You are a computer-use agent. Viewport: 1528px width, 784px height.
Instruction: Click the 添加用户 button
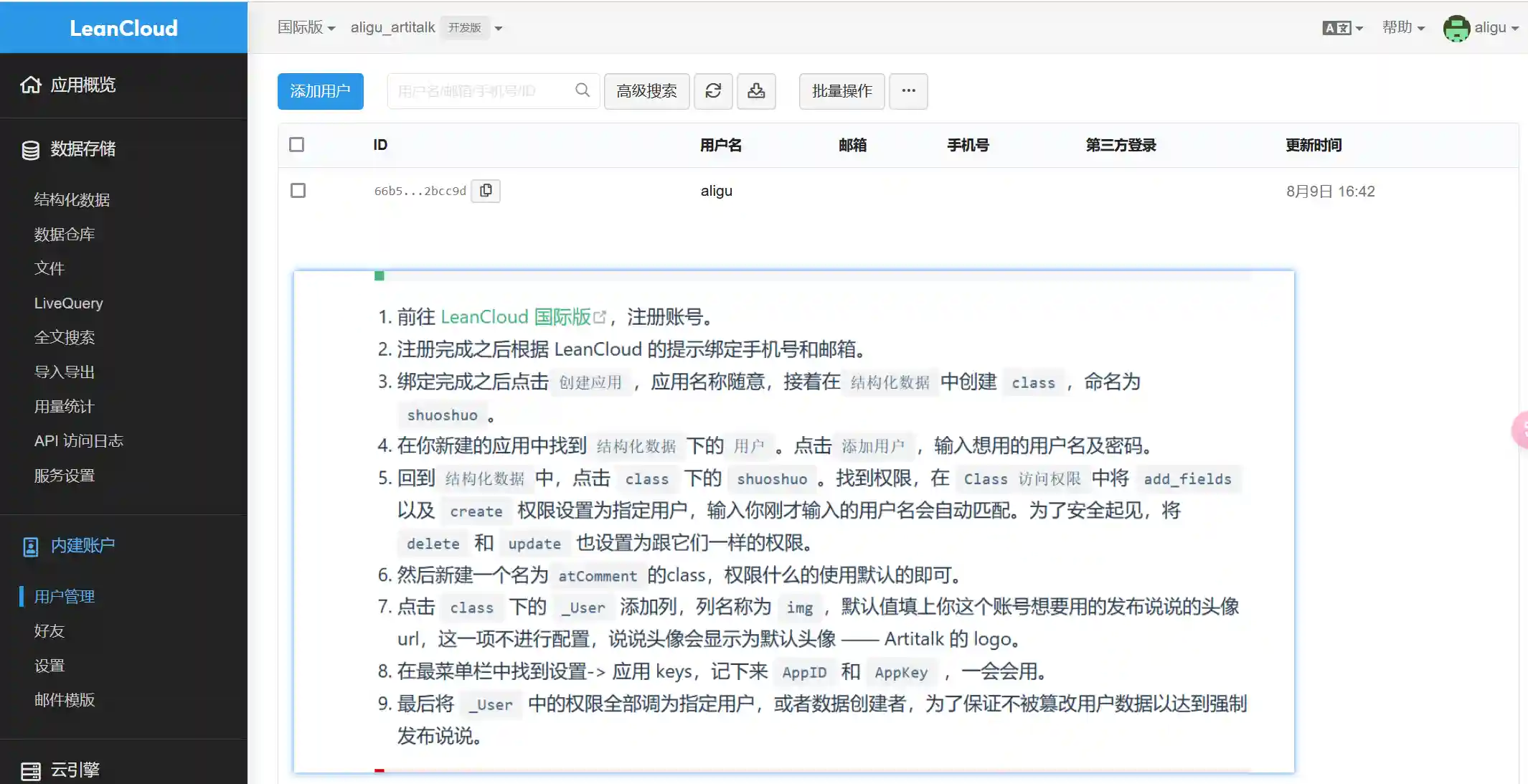tap(320, 91)
